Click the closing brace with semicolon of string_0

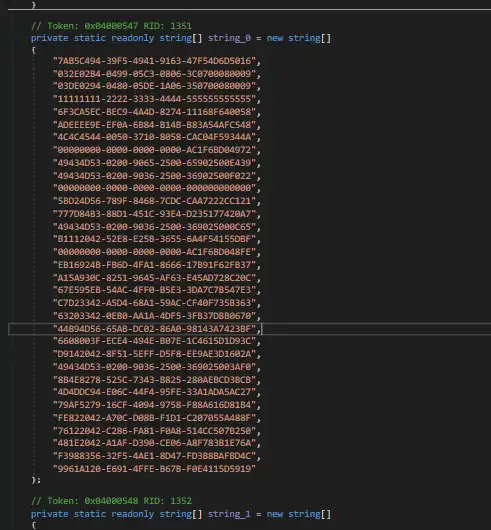[x=36, y=480]
